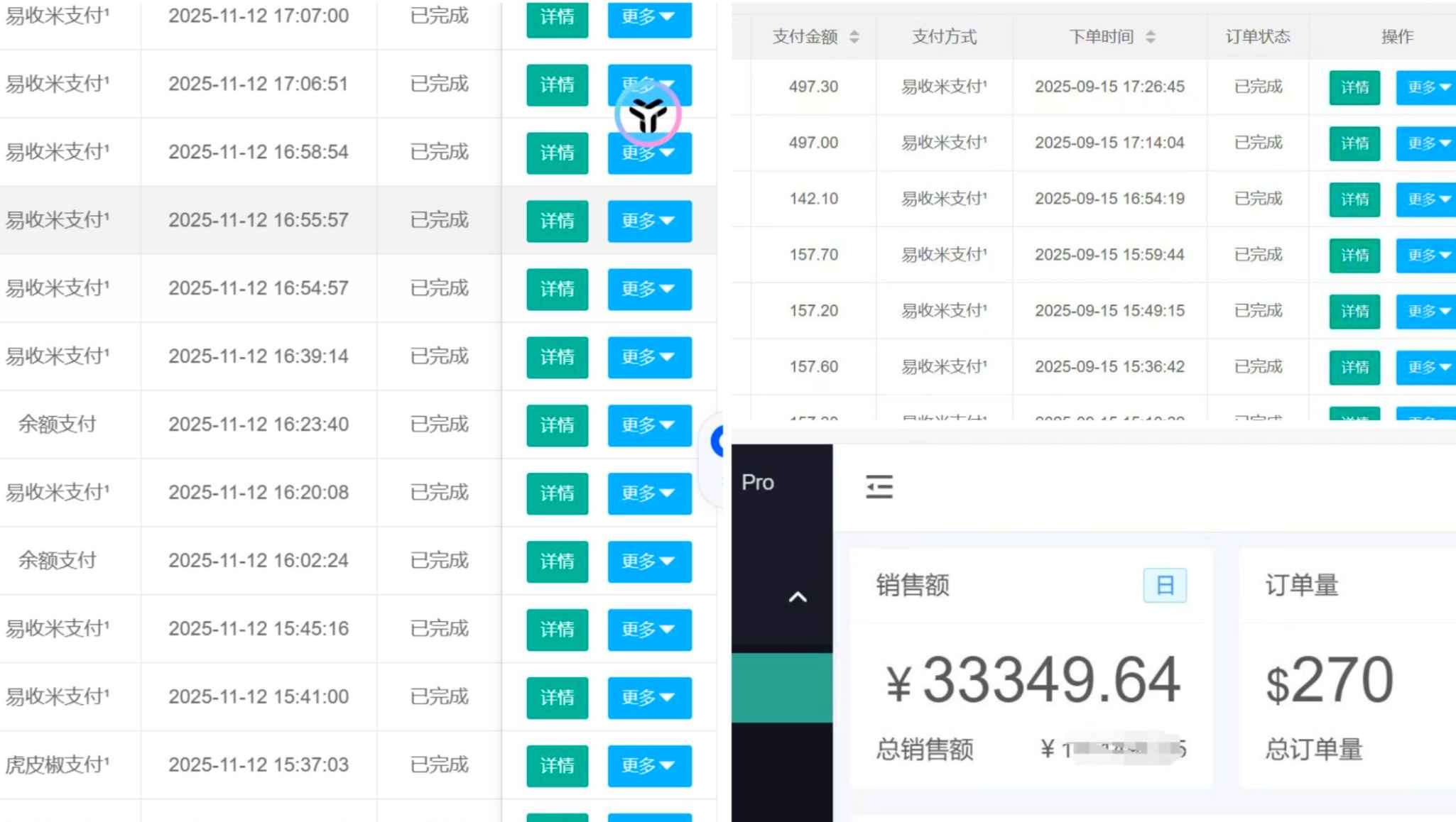Select the green highlighted sidebar menu item
Screen dimensions: 1456x822
pyautogui.click(x=781, y=686)
